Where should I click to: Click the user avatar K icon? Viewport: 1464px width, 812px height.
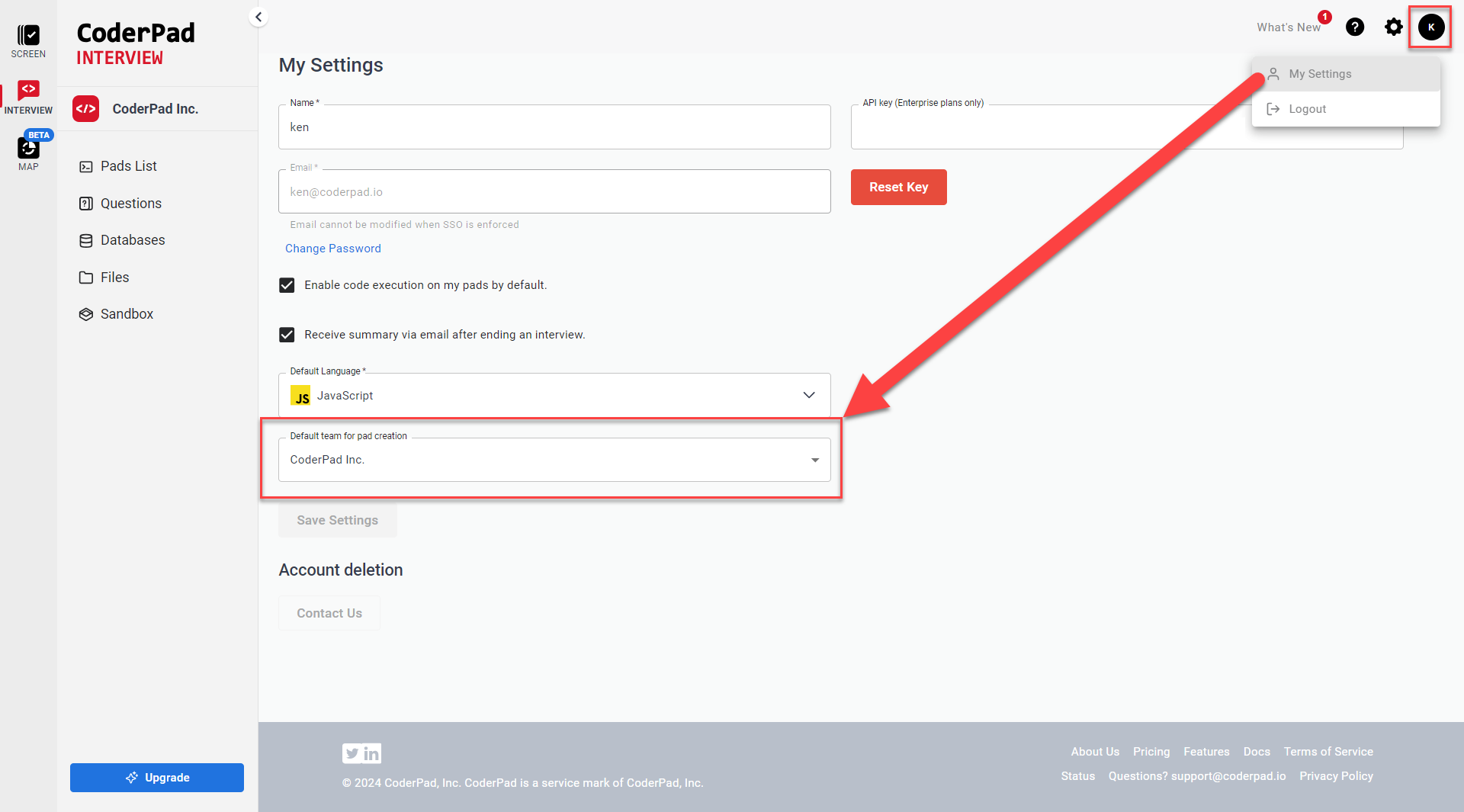[1430, 27]
